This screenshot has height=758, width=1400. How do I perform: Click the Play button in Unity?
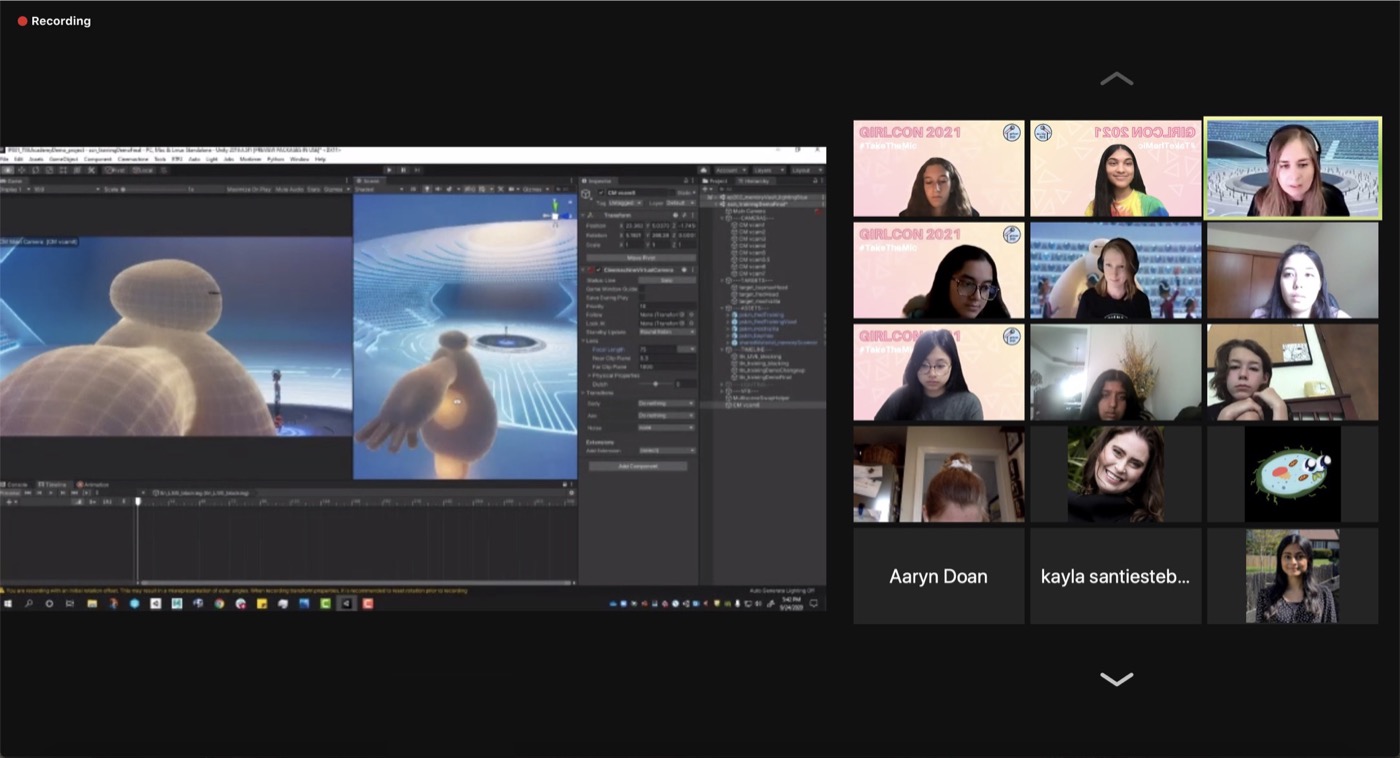coord(389,170)
